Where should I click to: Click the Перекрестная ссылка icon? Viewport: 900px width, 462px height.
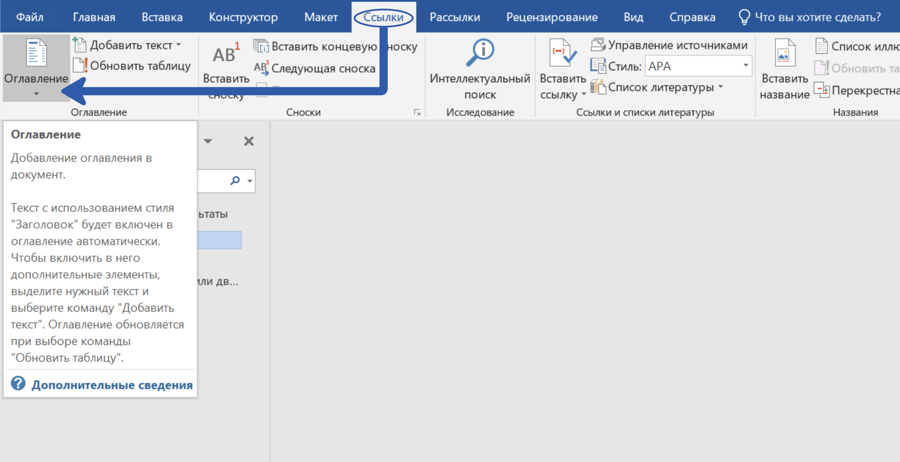click(822, 90)
